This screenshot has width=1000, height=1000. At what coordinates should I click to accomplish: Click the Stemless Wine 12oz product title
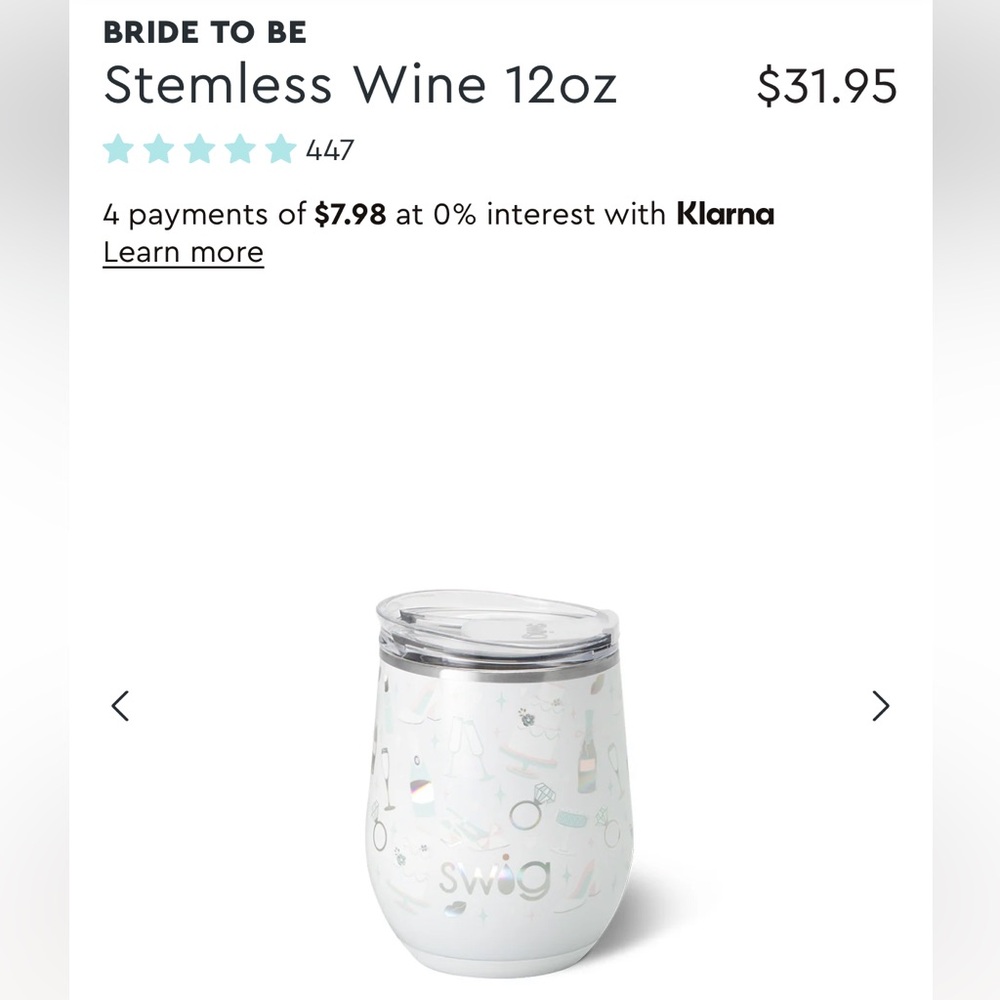(x=361, y=85)
